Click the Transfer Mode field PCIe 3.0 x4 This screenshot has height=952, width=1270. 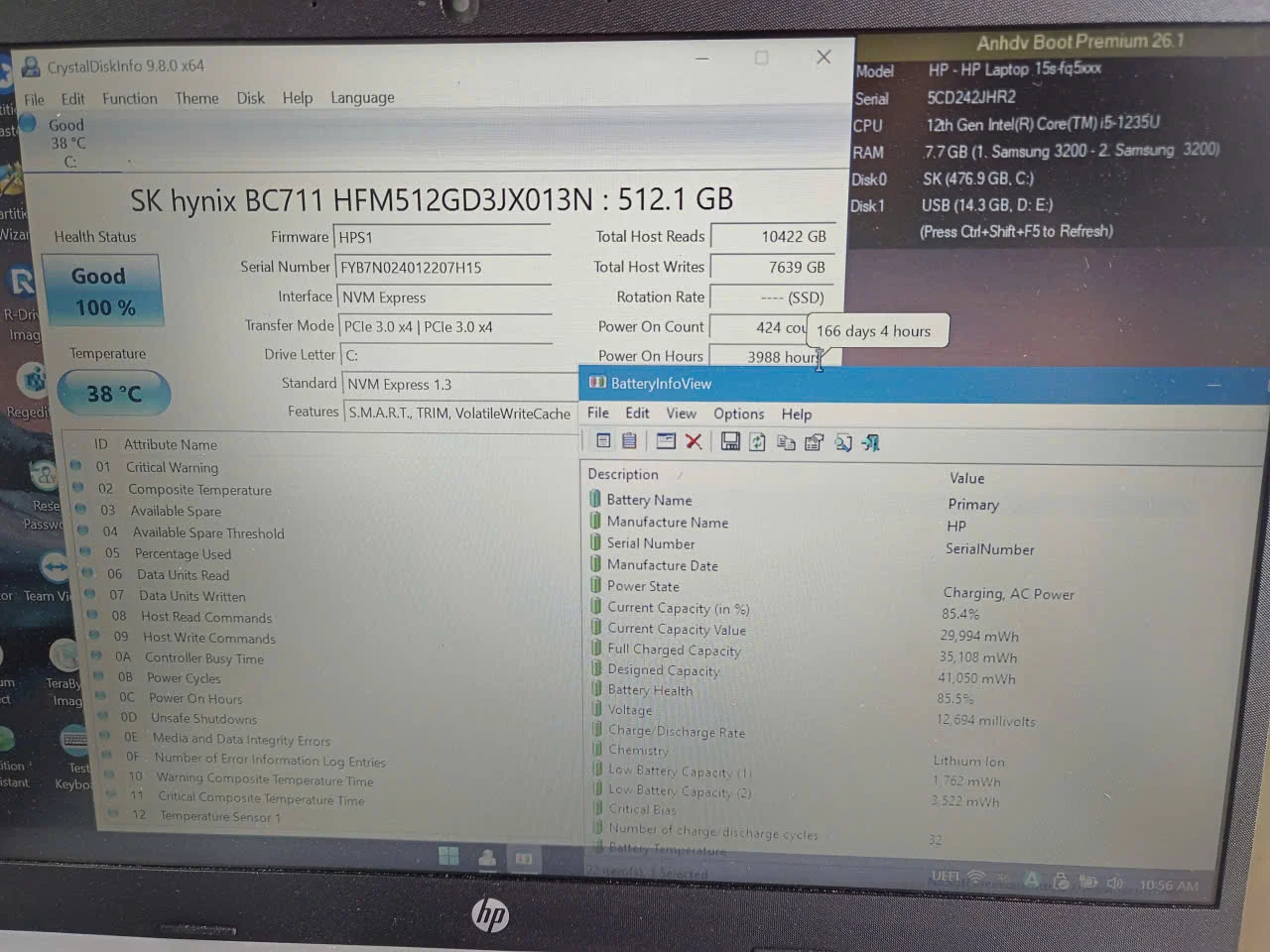[445, 326]
